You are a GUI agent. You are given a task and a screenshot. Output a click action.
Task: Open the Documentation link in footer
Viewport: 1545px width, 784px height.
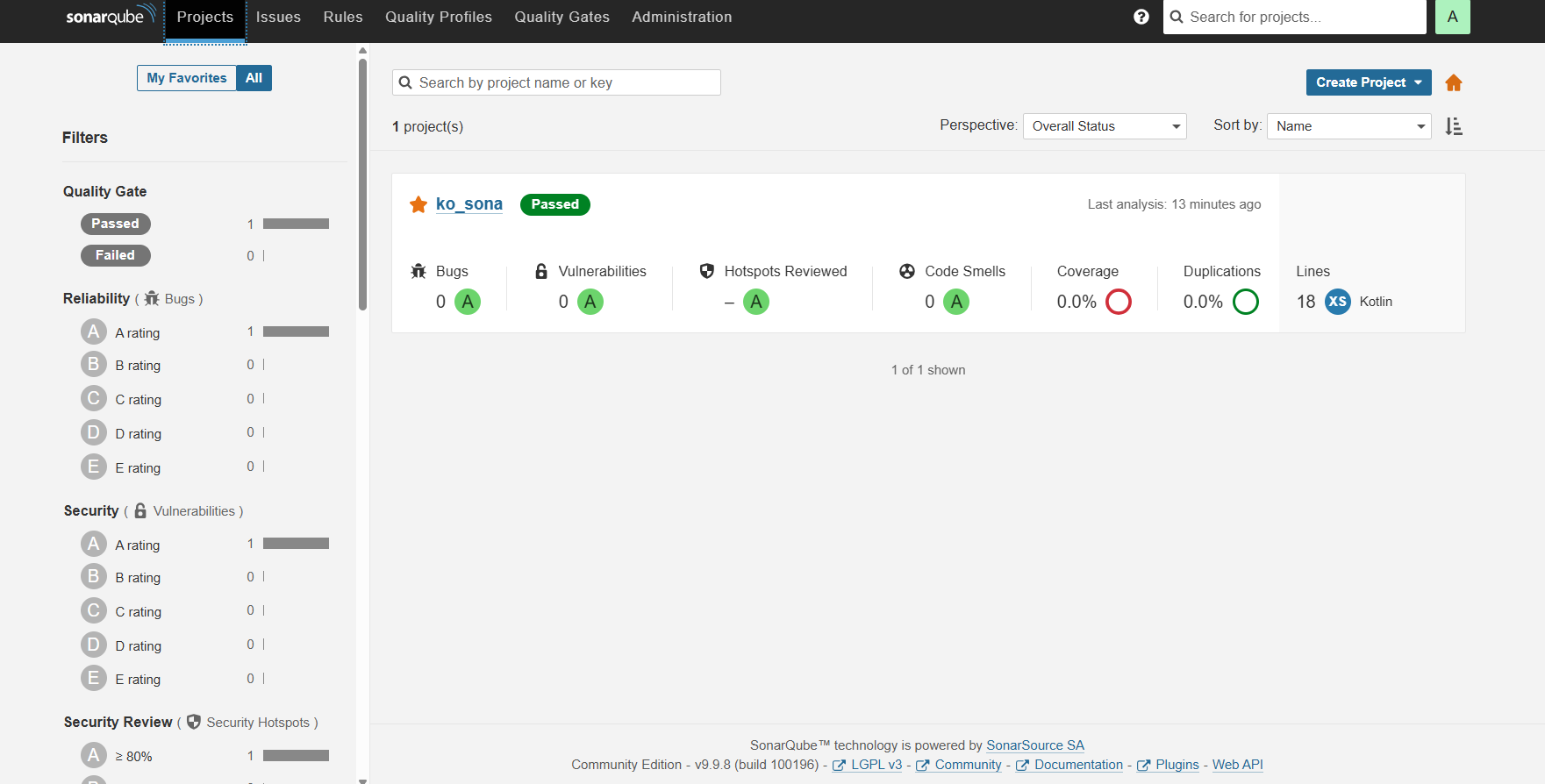pyautogui.click(x=1079, y=765)
